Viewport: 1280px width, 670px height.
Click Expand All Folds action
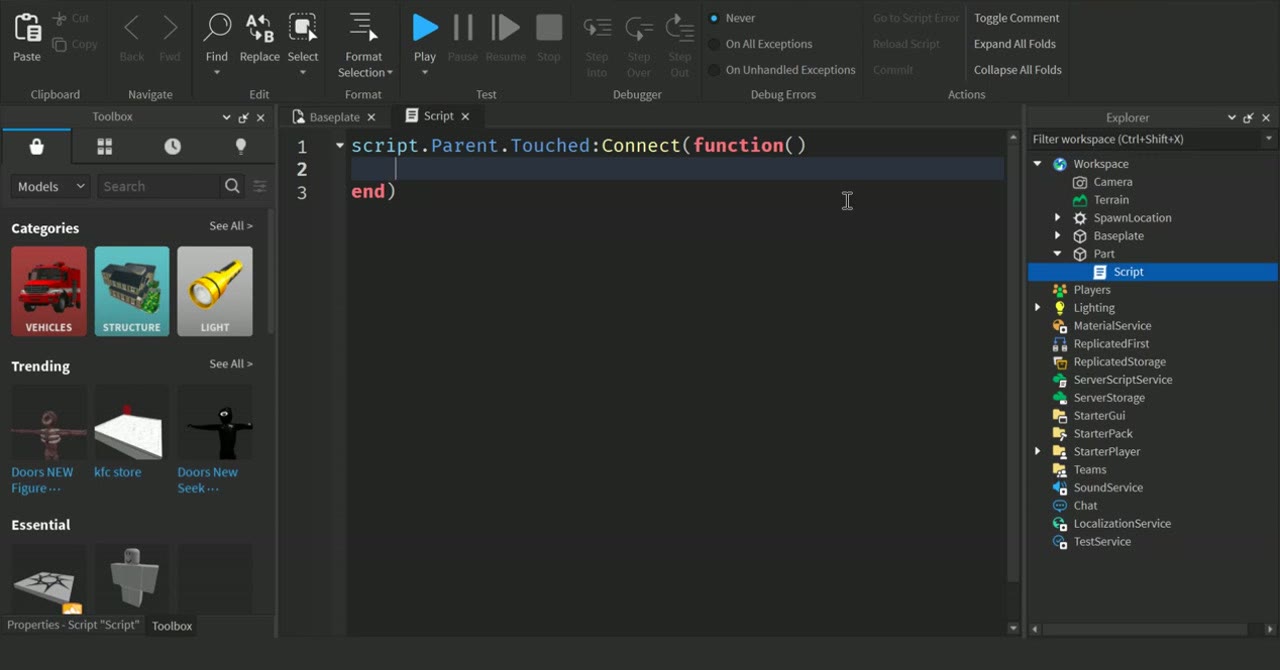[x=1015, y=44]
